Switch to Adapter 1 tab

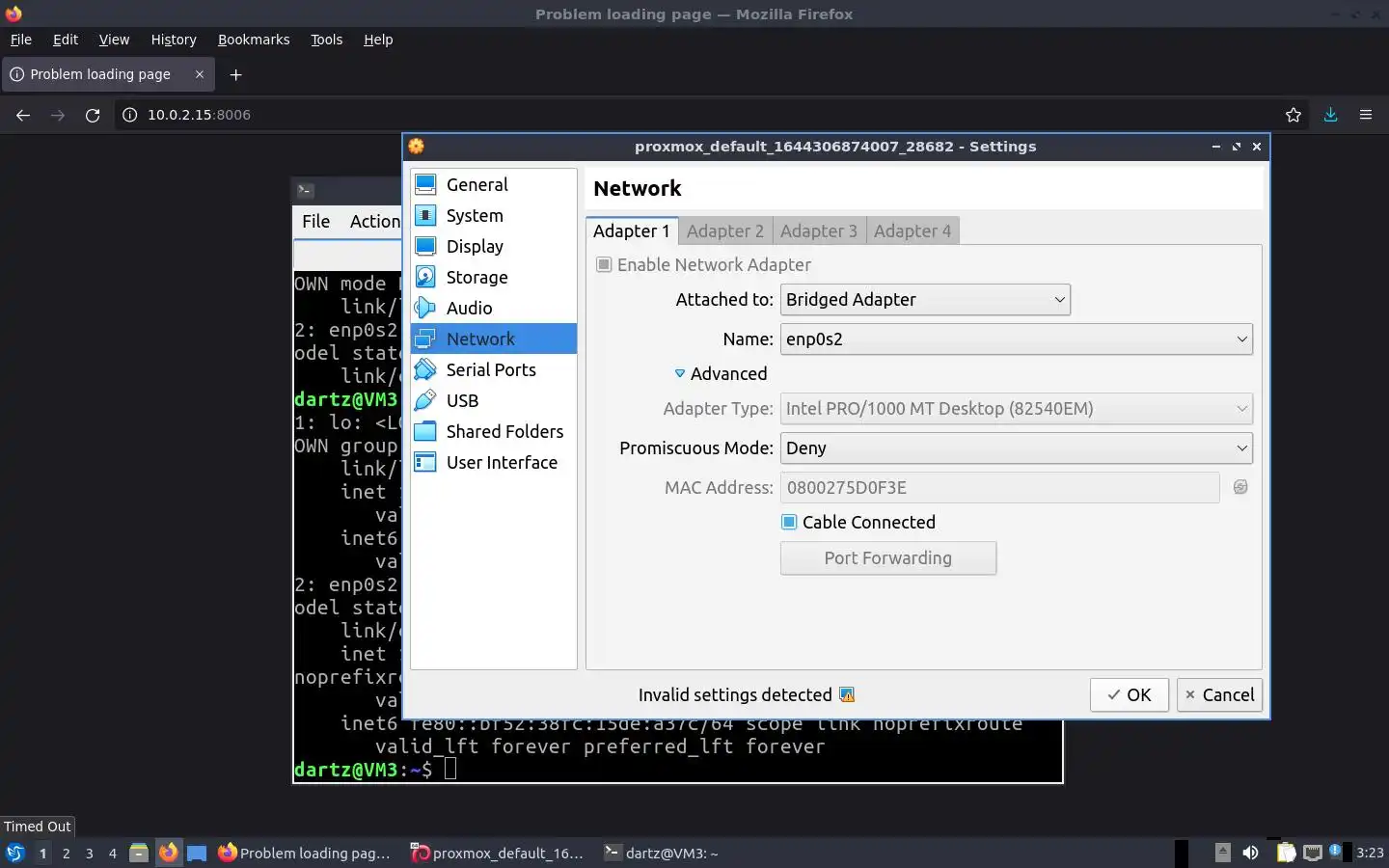point(631,231)
